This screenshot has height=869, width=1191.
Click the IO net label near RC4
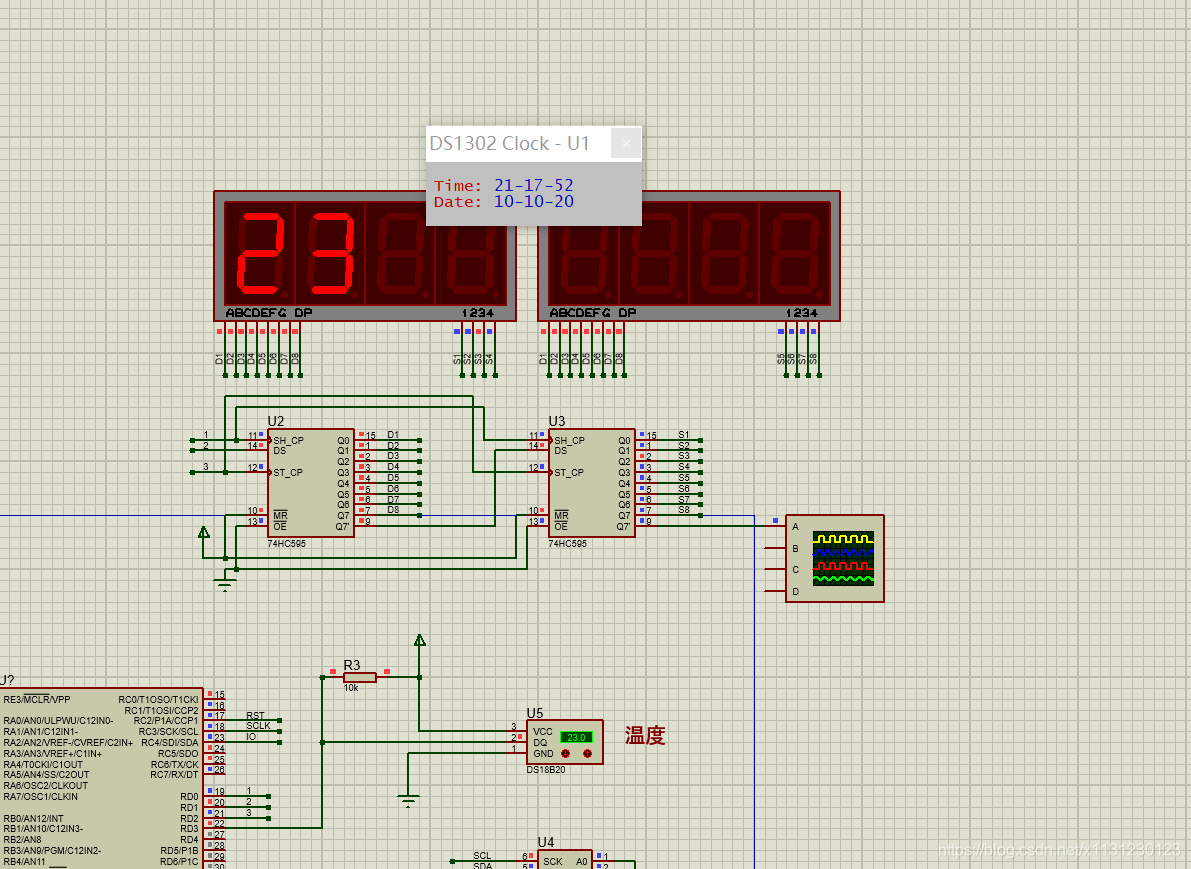(251, 737)
